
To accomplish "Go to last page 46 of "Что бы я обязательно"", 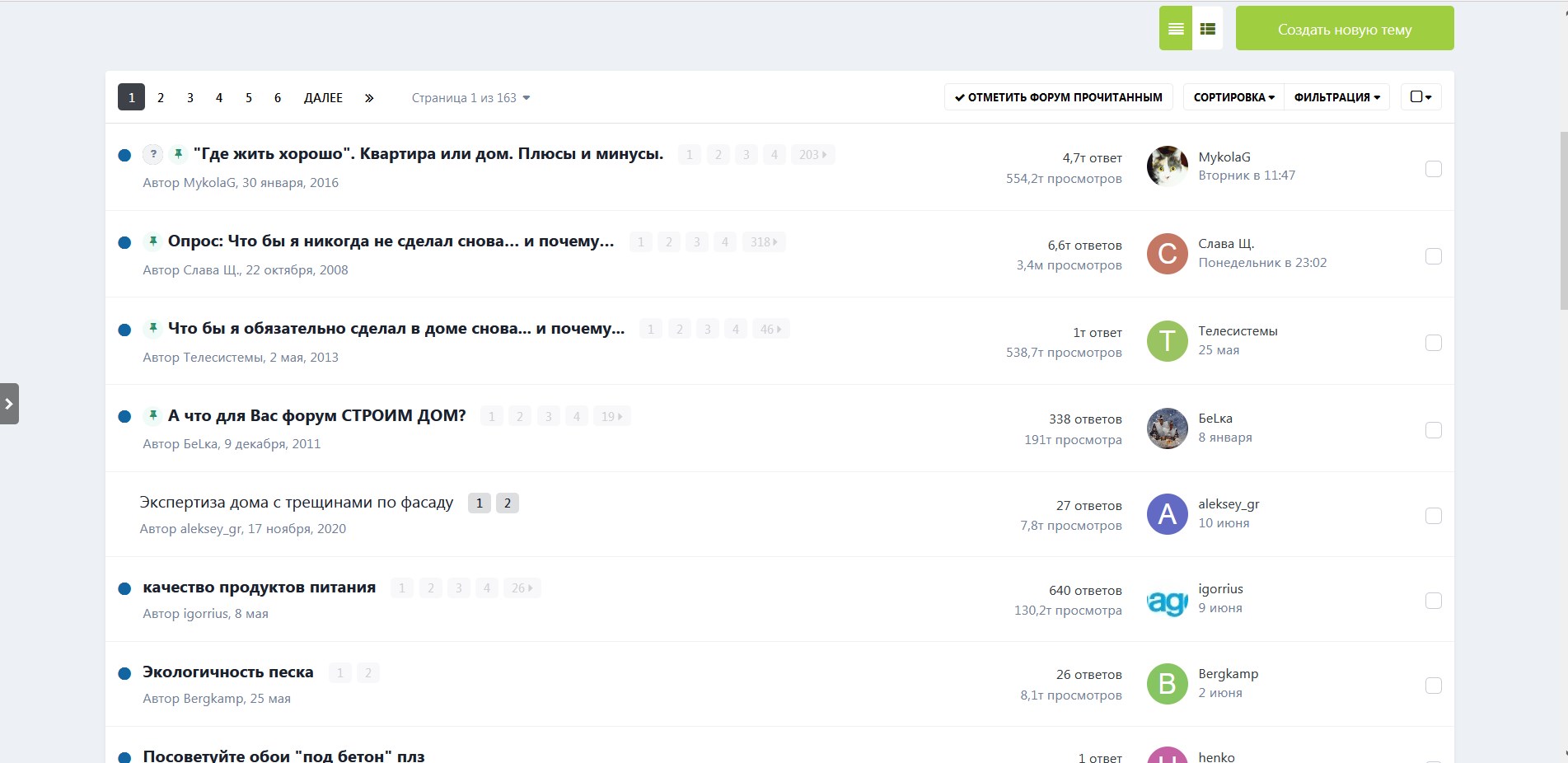I will point(771,330).
